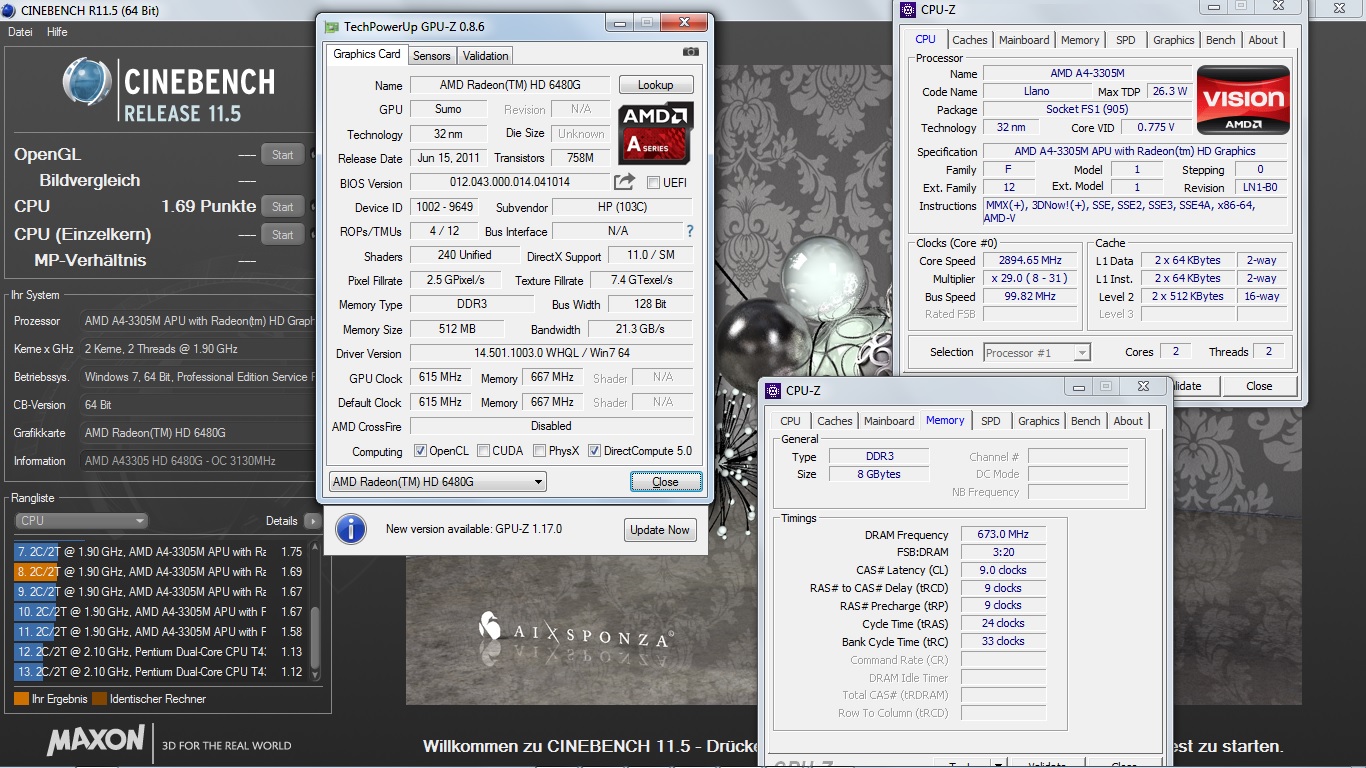Start the CPU benchmark in Cinebench
1366x768 pixels.
(283, 206)
